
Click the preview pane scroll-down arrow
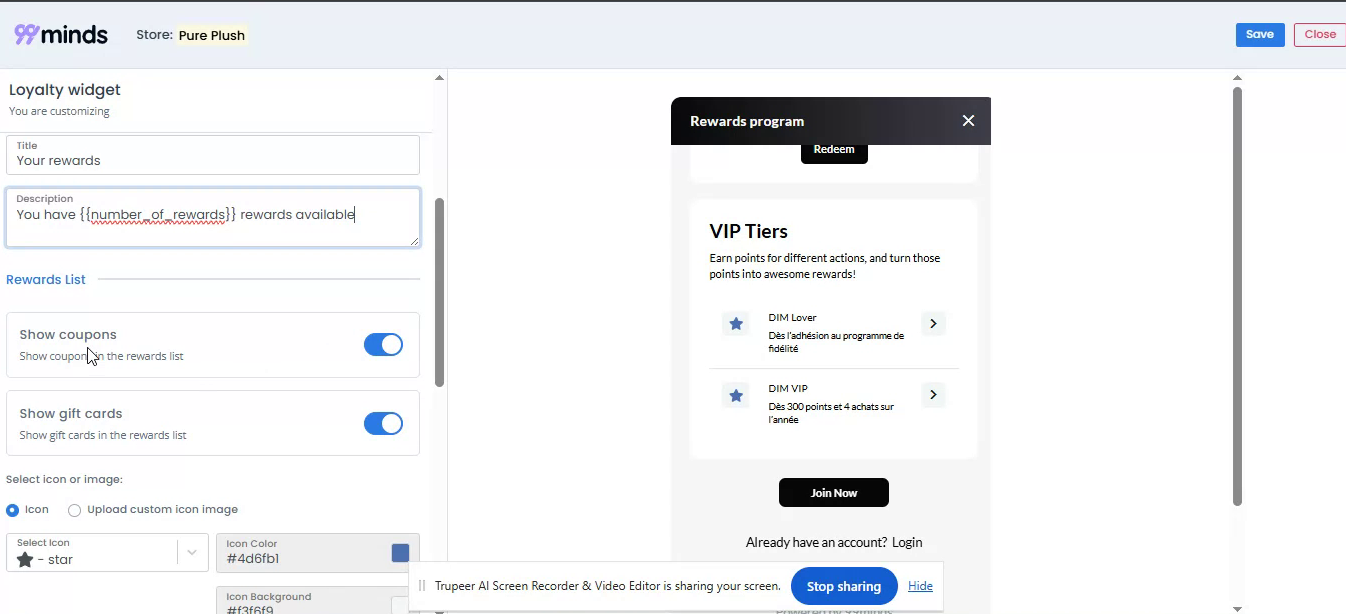pyautogui.click(x=1237, y=608)
